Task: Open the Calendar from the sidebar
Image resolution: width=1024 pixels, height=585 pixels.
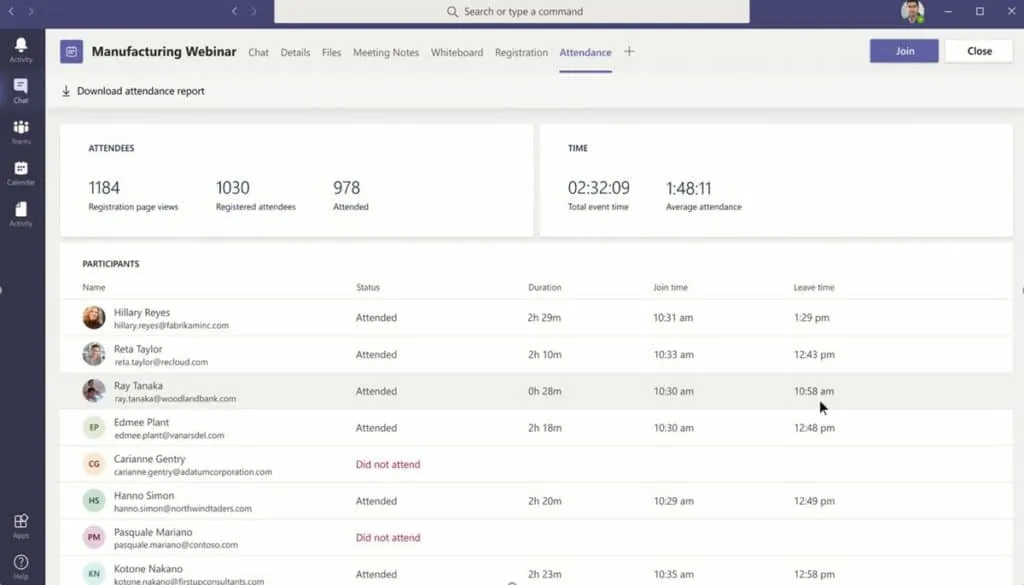Action: coord(20,172)
